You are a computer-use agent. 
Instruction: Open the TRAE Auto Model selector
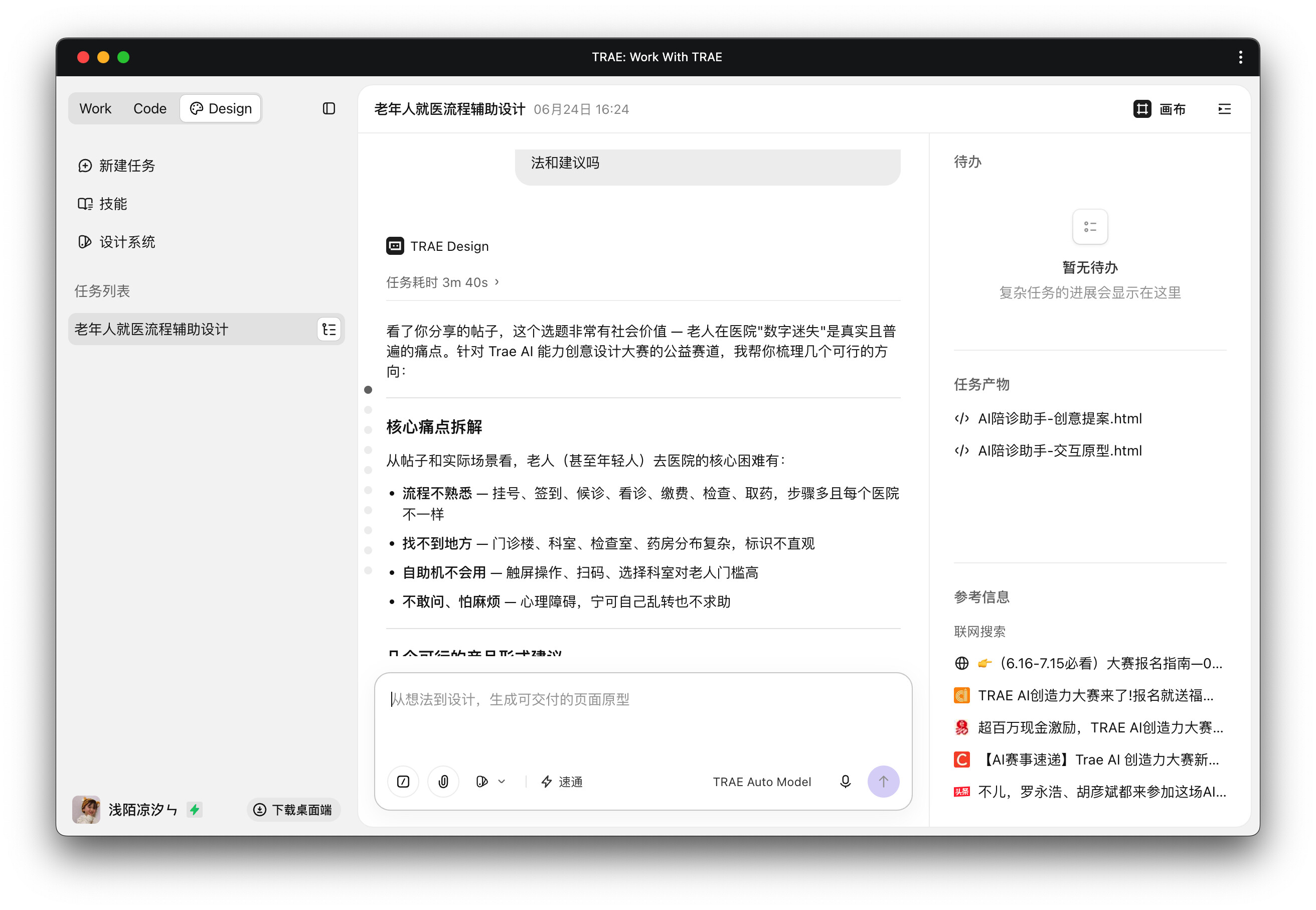click(761, 781)
